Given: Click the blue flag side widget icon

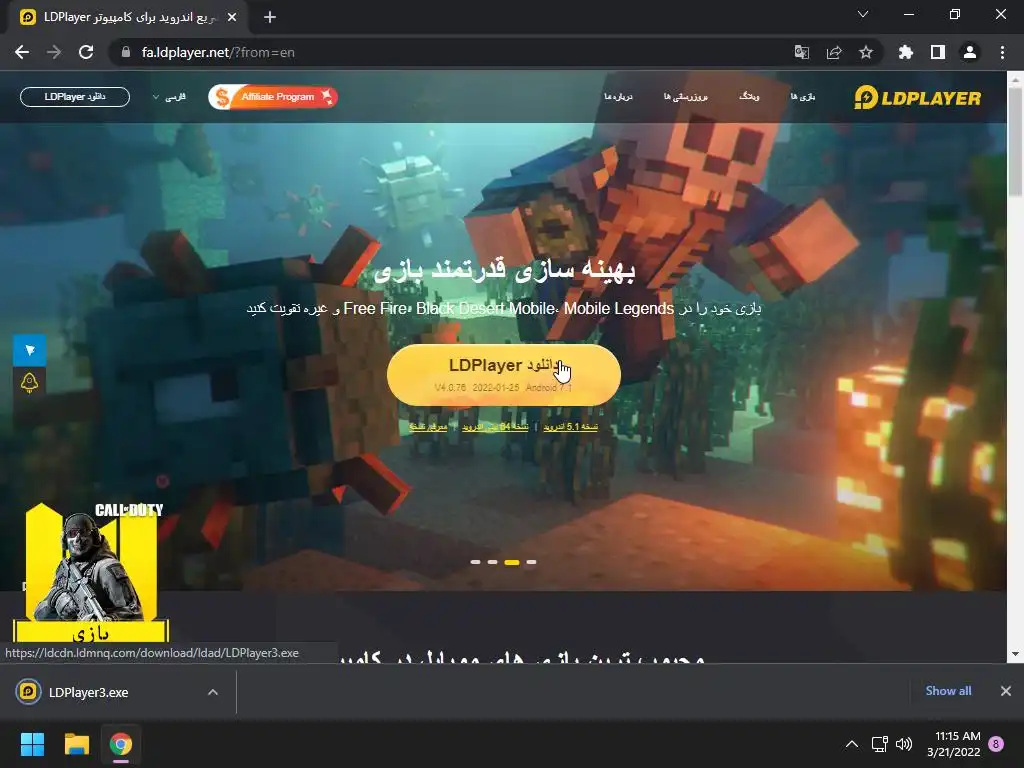Looking at the screenshot, I should tap(29, 351).
